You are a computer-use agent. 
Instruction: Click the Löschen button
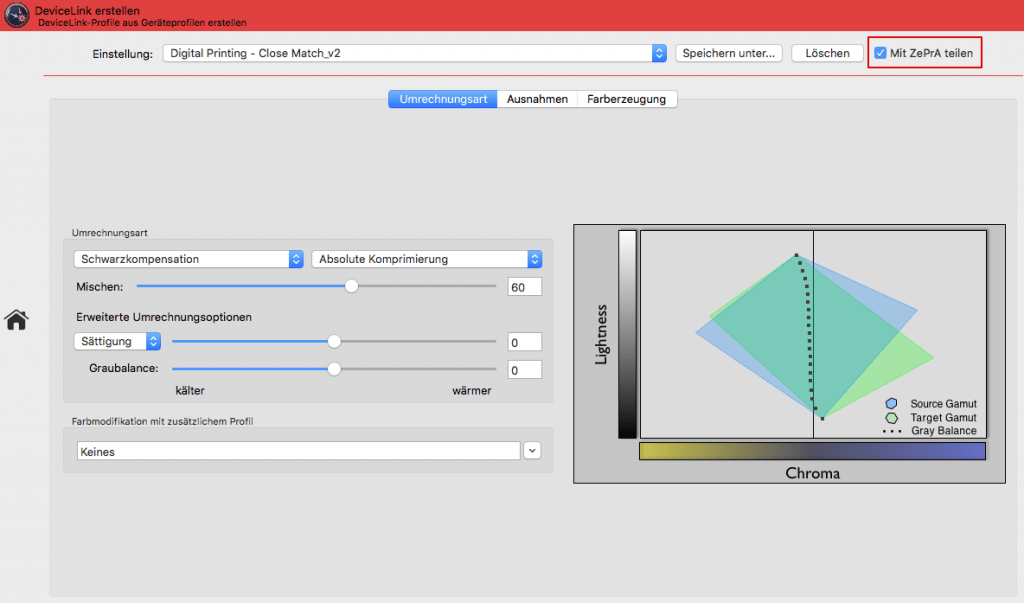pyautogui.click(x=827, y=52)
